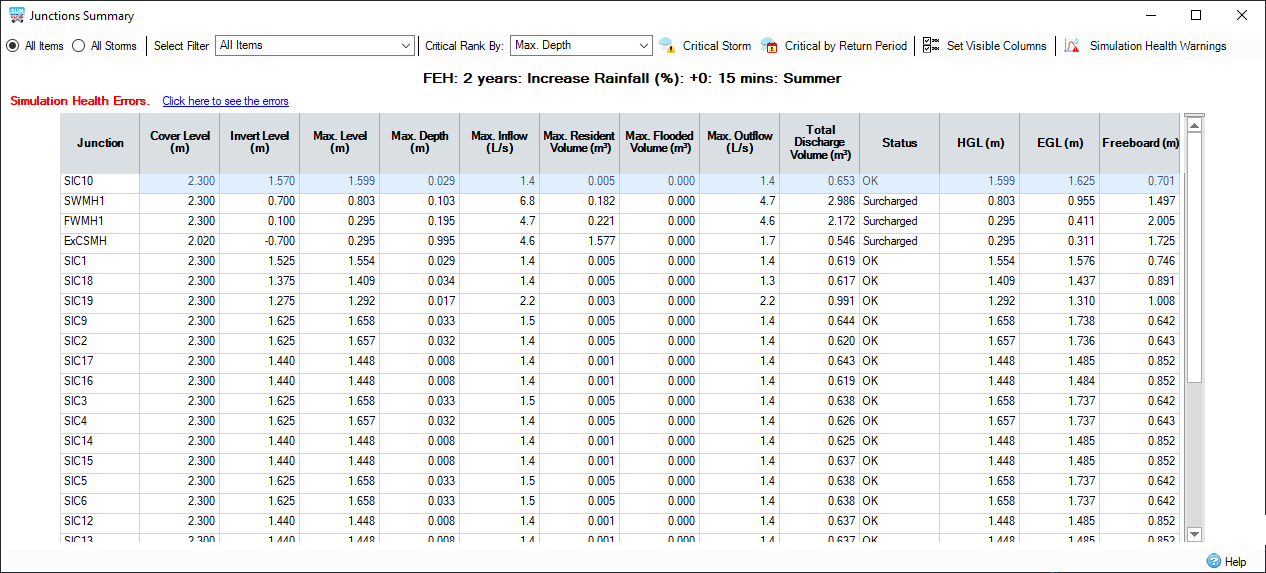The height and width of the screenshot is (573, 1266).
Task: Open the Critical Rank By dropdown
Action: pos(581,45)
